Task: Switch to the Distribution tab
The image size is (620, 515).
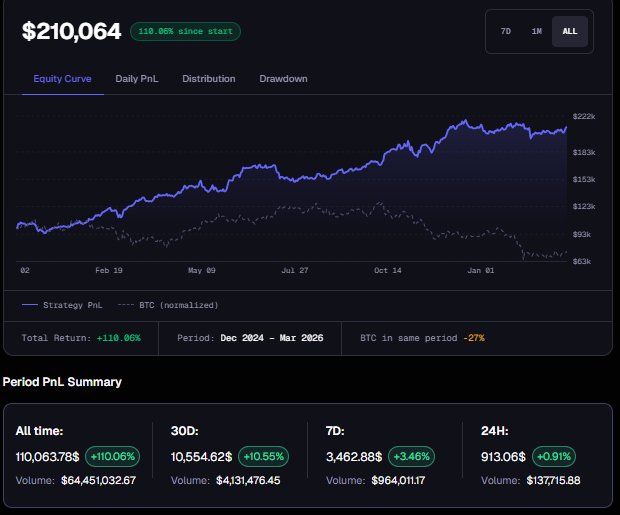Action: point(209,79)
